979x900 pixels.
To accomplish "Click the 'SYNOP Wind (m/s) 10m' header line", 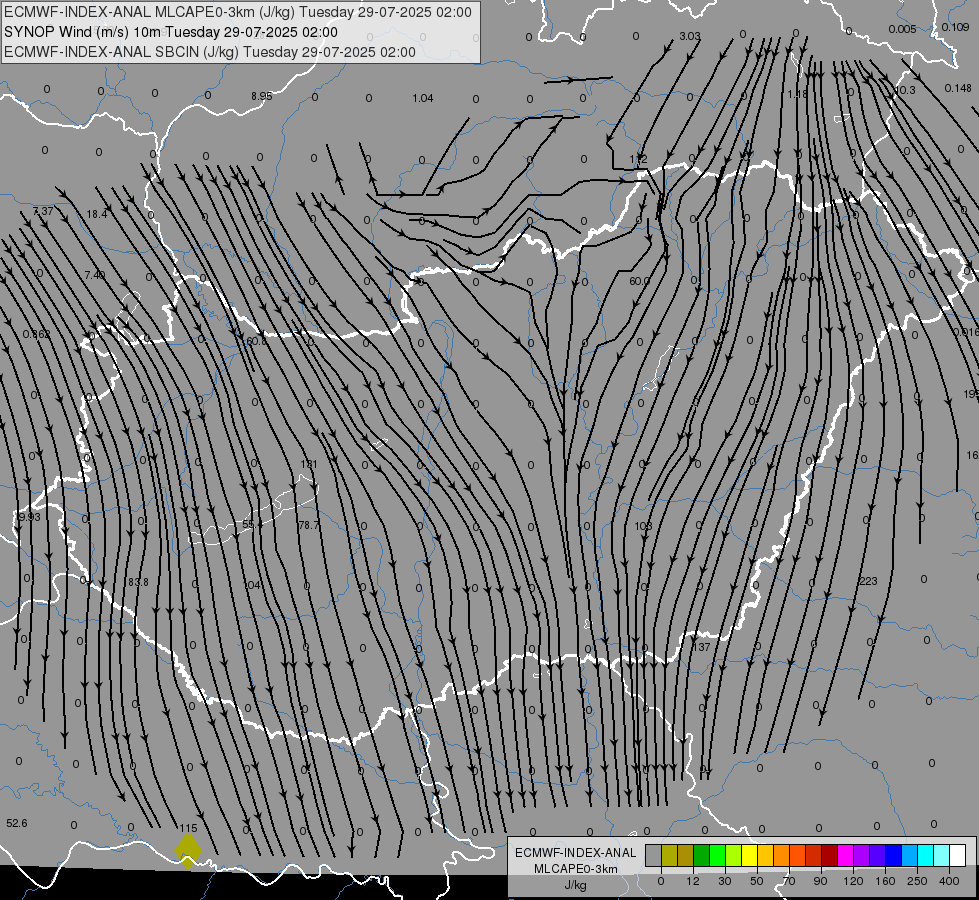I will 170,32.
